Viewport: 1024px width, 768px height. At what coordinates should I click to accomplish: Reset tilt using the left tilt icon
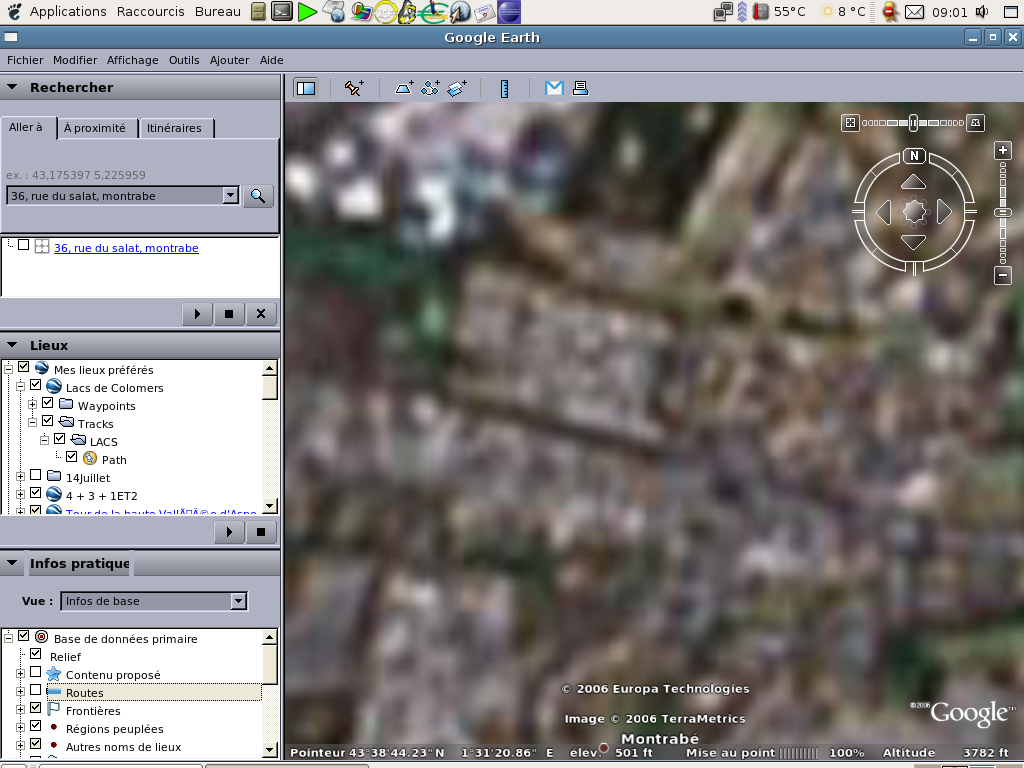tap(850, 123)
